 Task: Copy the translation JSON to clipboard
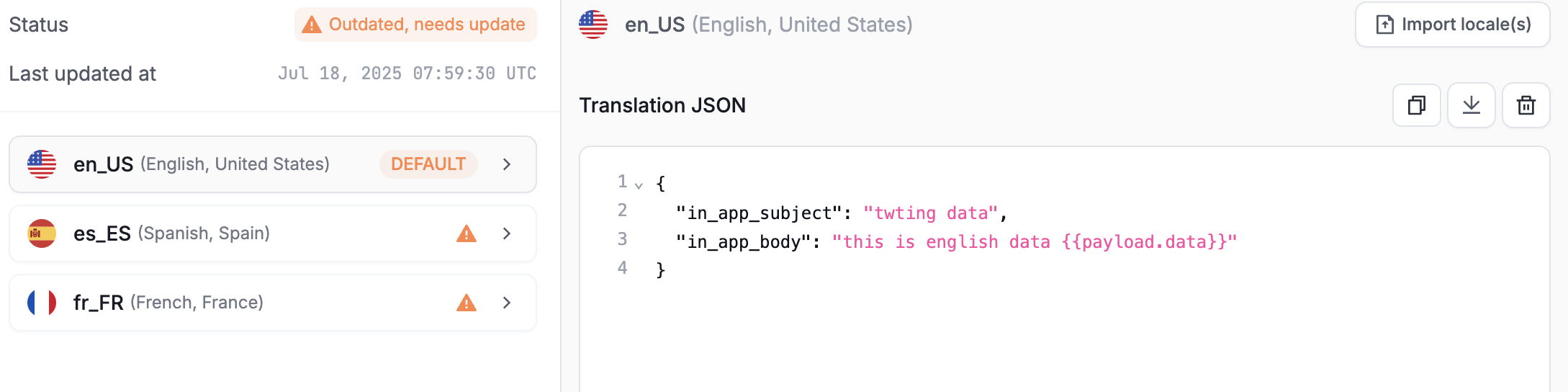click(x=1416, y=105)
